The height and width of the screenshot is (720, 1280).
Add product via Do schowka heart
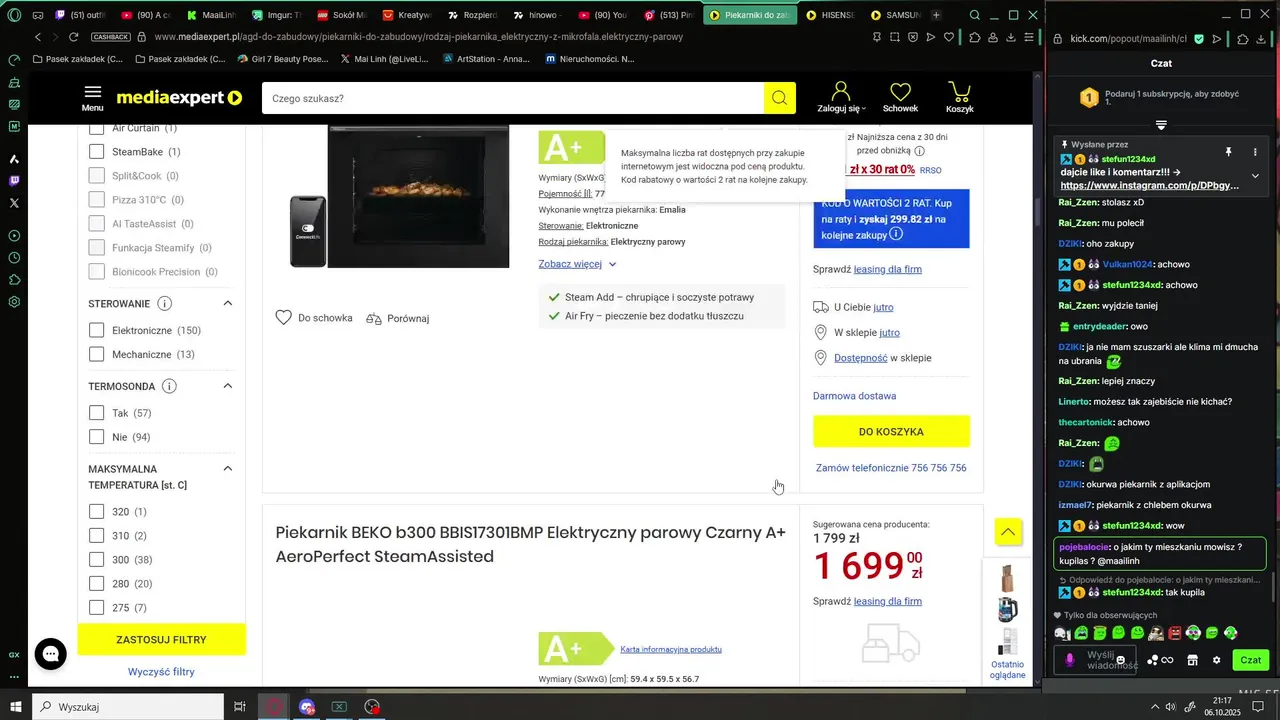pyautogui.click(x=284, y=318)
